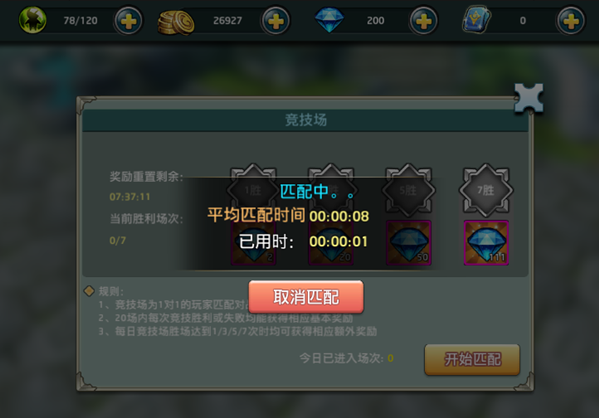This screenshot has width=599, height=418.
Task: Select the 5胜 win milestone badge
Action: pos(408,190)
